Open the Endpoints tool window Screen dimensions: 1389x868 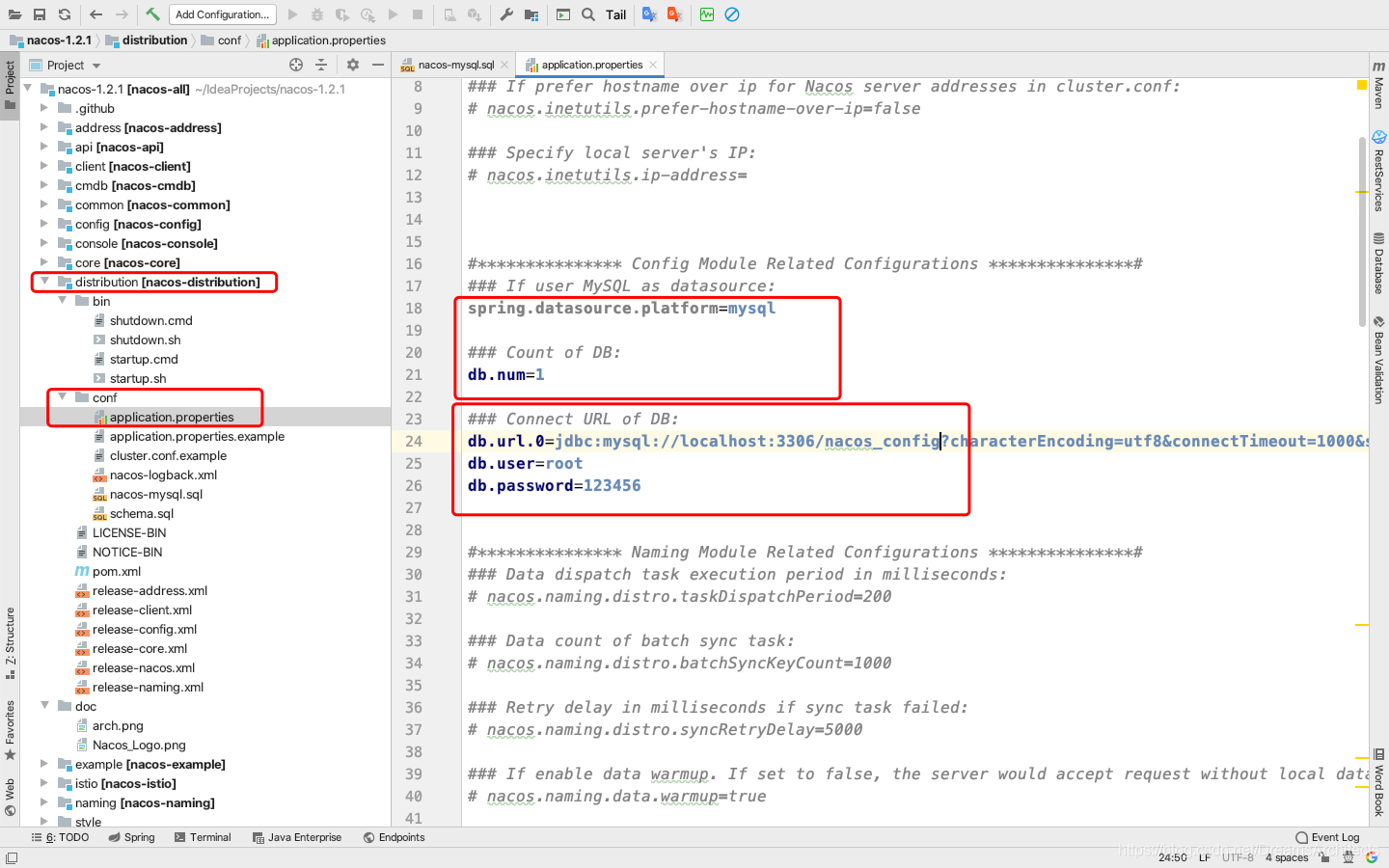pyautogui.click(x=394, y=837)
